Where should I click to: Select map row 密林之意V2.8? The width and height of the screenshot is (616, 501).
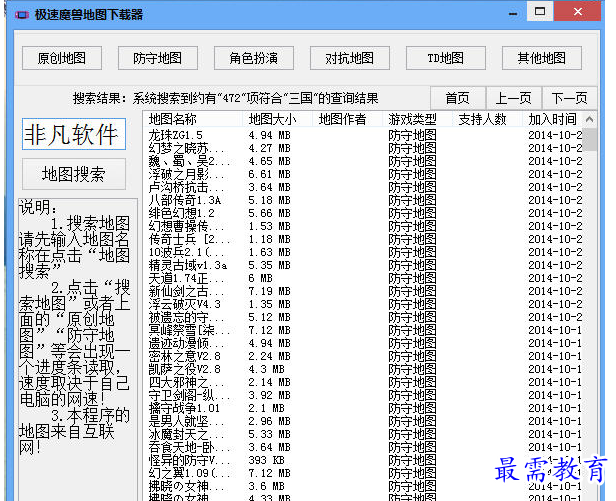pyautogui.click(x=365, y=356)
